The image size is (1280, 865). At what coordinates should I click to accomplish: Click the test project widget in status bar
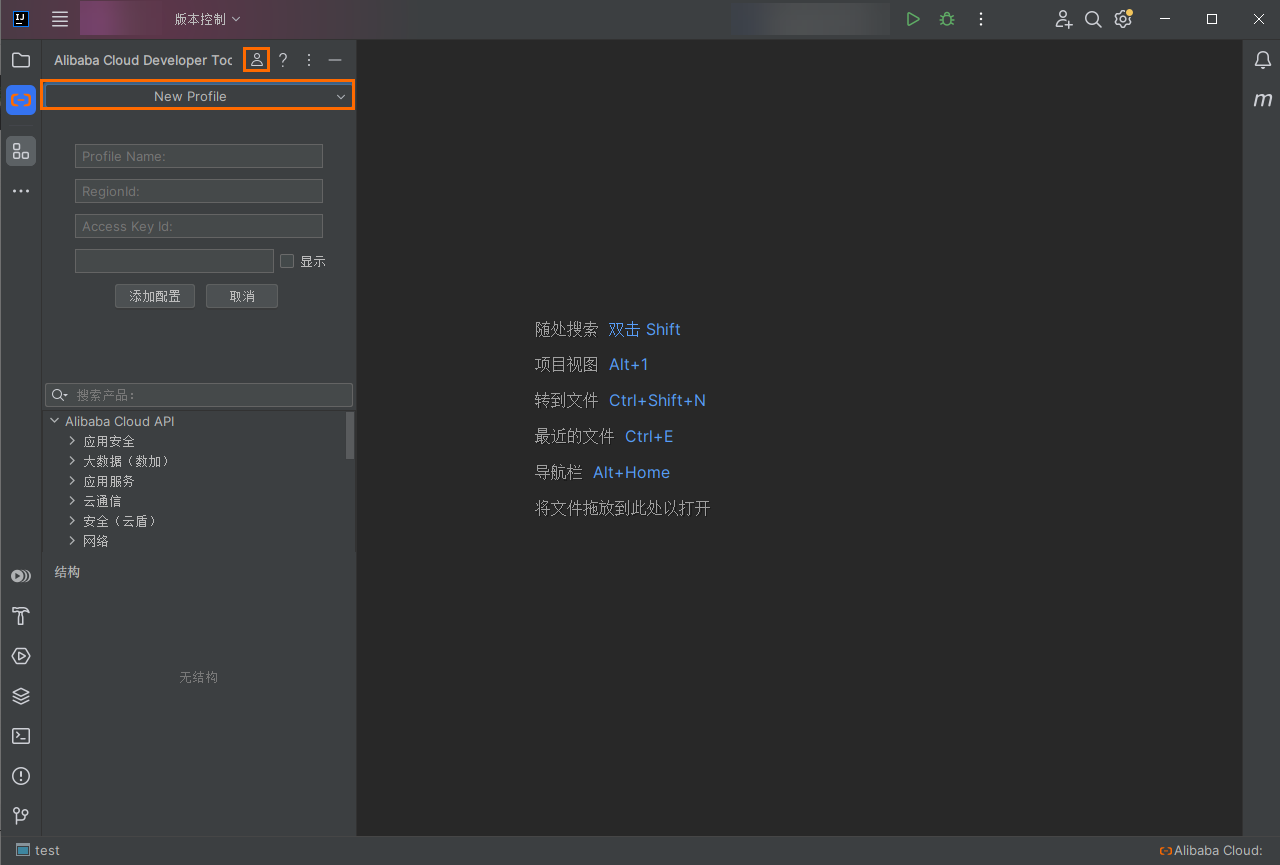point(38,851)
